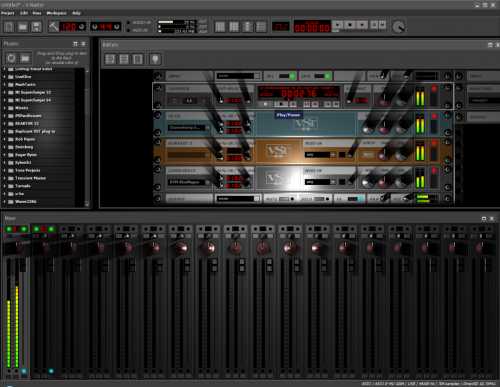The image size is (500, 387).
Task: Toggle the second green button on mixer channel one
Action: tap(24, 229)
